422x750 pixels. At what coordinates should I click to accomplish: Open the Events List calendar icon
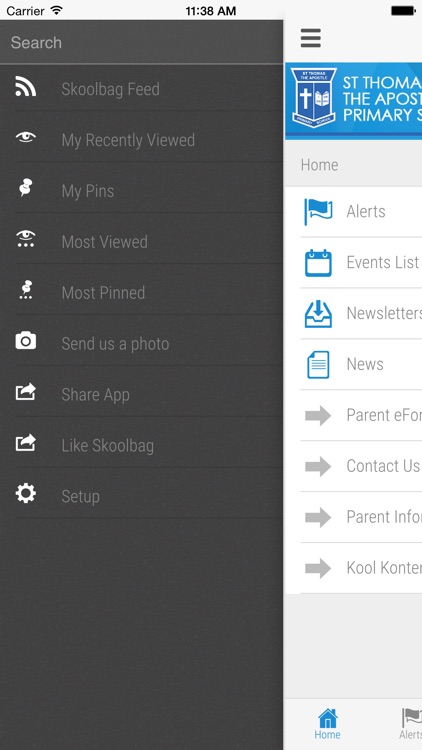click(318, 263)
